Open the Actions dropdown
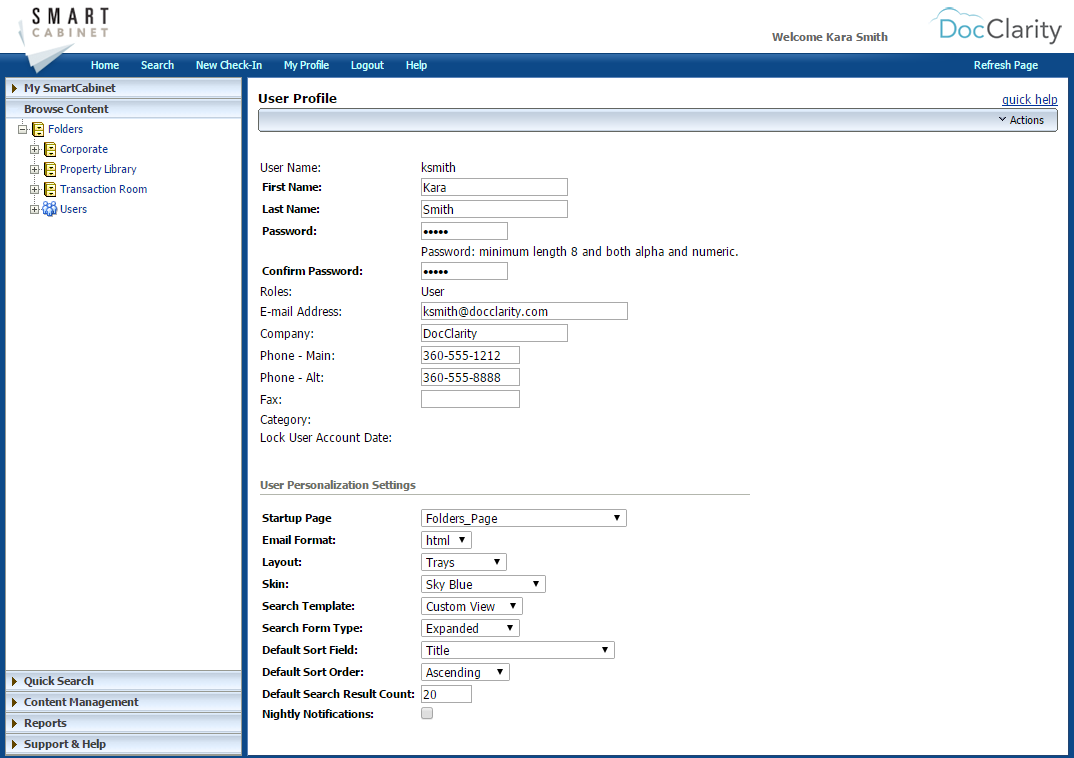The width and height of the screenshot is (1074, 758). click(x=1023, y=119)
